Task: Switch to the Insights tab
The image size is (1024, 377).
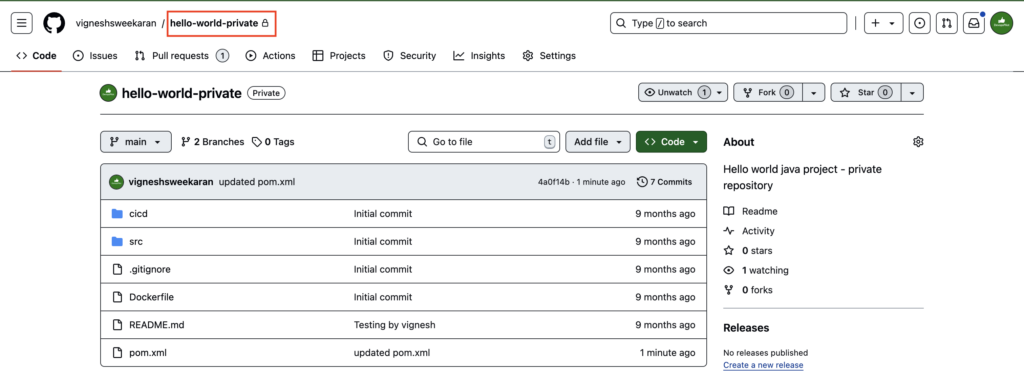Action: tap(479, 56)
